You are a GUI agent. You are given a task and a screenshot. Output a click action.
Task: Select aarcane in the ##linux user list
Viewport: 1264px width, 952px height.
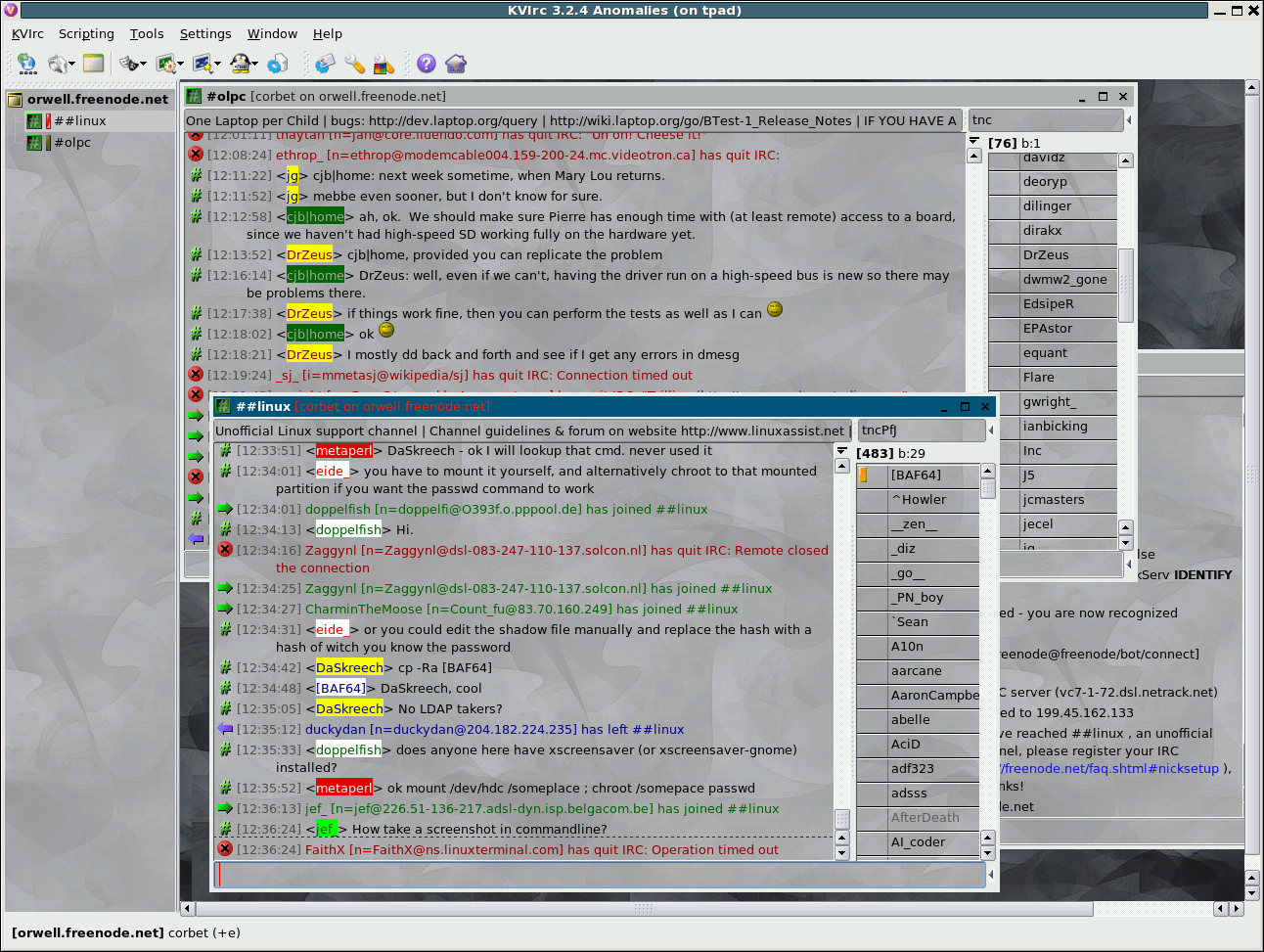[918, 671]
